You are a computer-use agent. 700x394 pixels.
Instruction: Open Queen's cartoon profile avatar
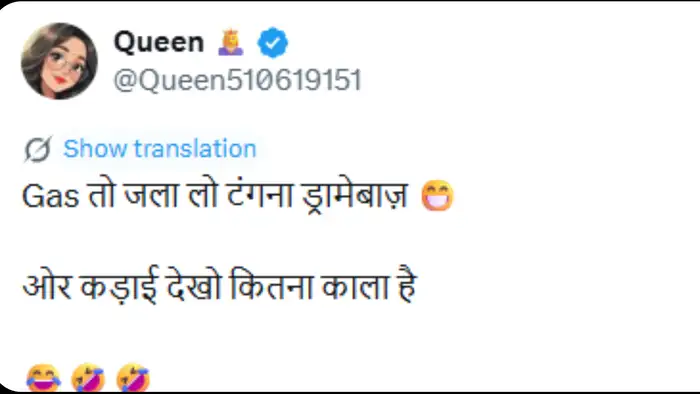point(59,61)
